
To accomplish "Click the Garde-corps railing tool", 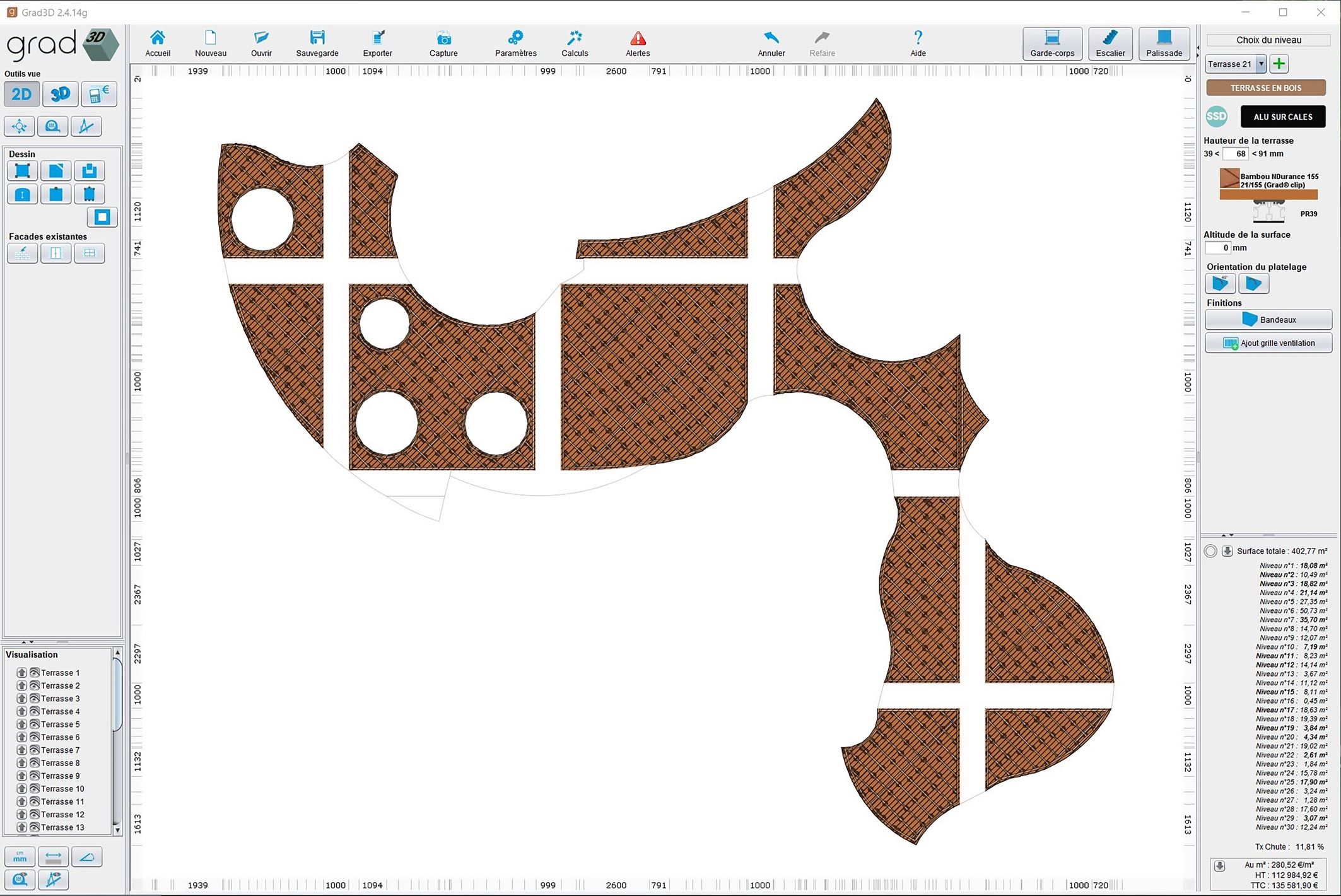I will (1052, 44).
